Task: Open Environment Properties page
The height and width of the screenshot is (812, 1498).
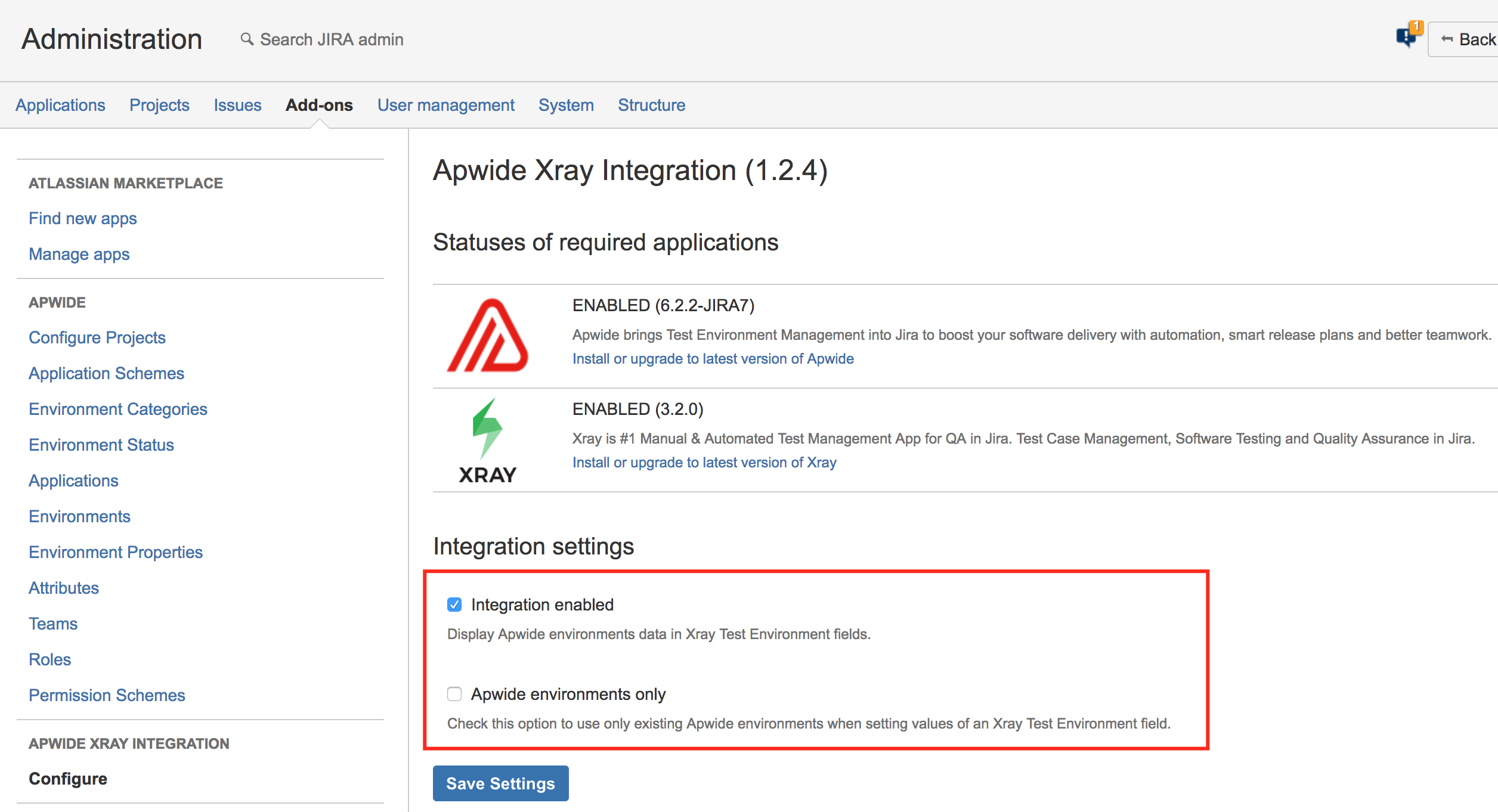Action: [x=116, y=552]
